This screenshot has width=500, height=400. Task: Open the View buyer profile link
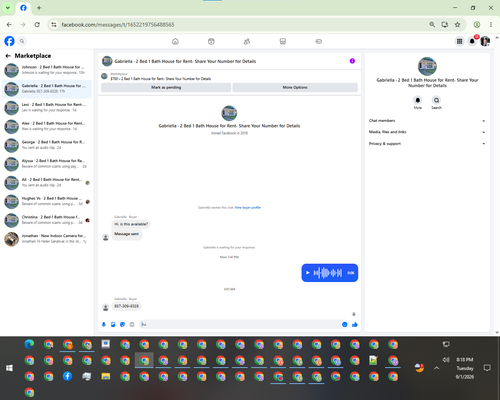248,207
